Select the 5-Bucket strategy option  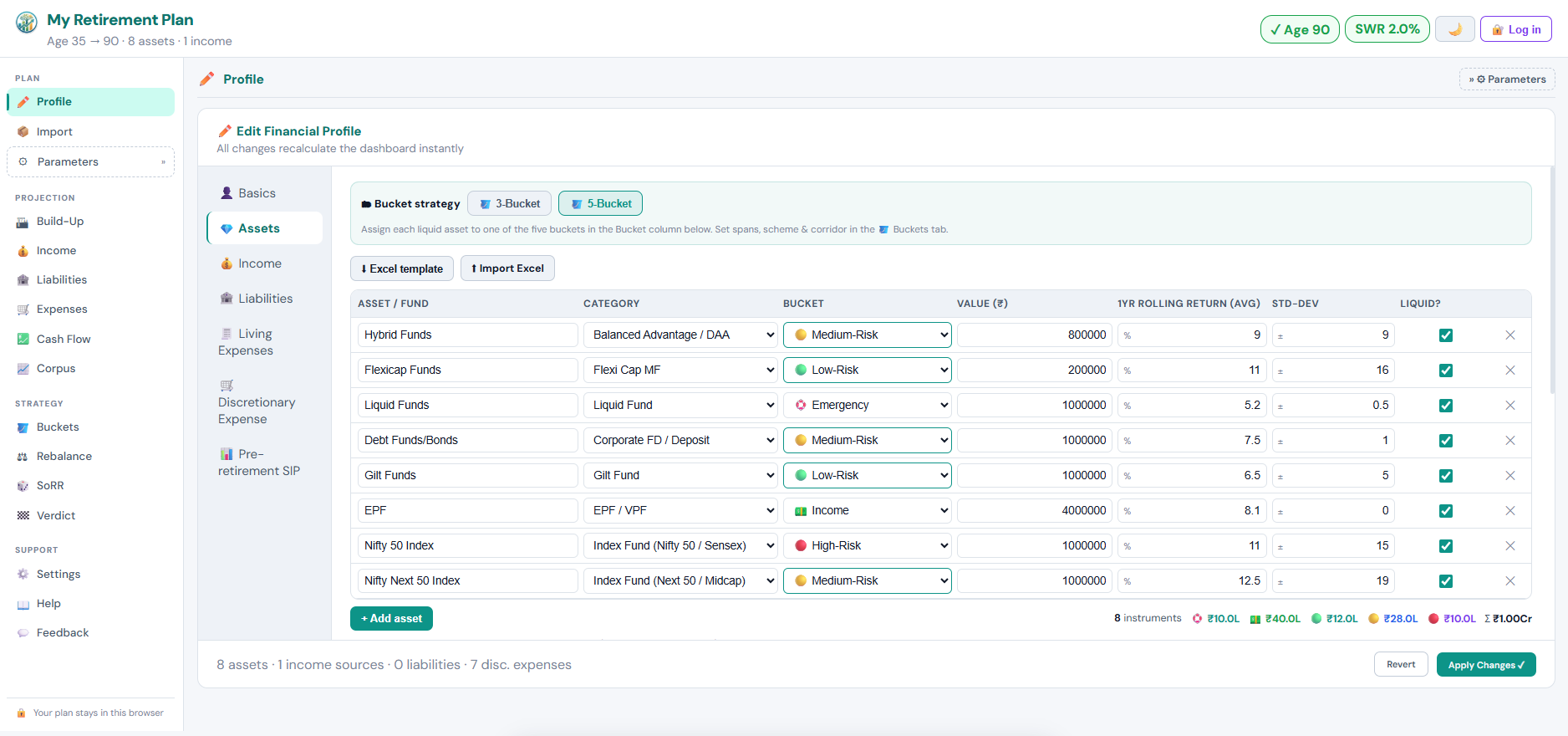point(600,203)
